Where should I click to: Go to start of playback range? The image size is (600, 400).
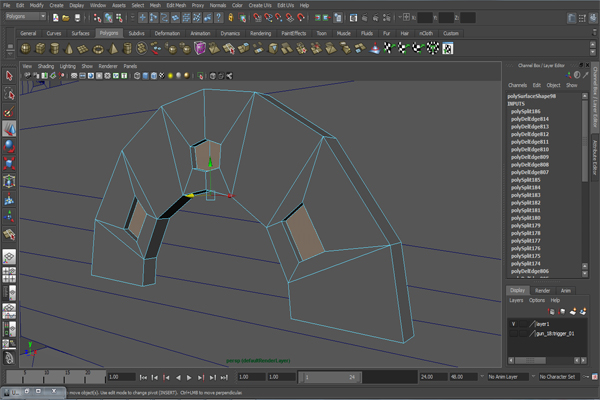tap(143, 377)
